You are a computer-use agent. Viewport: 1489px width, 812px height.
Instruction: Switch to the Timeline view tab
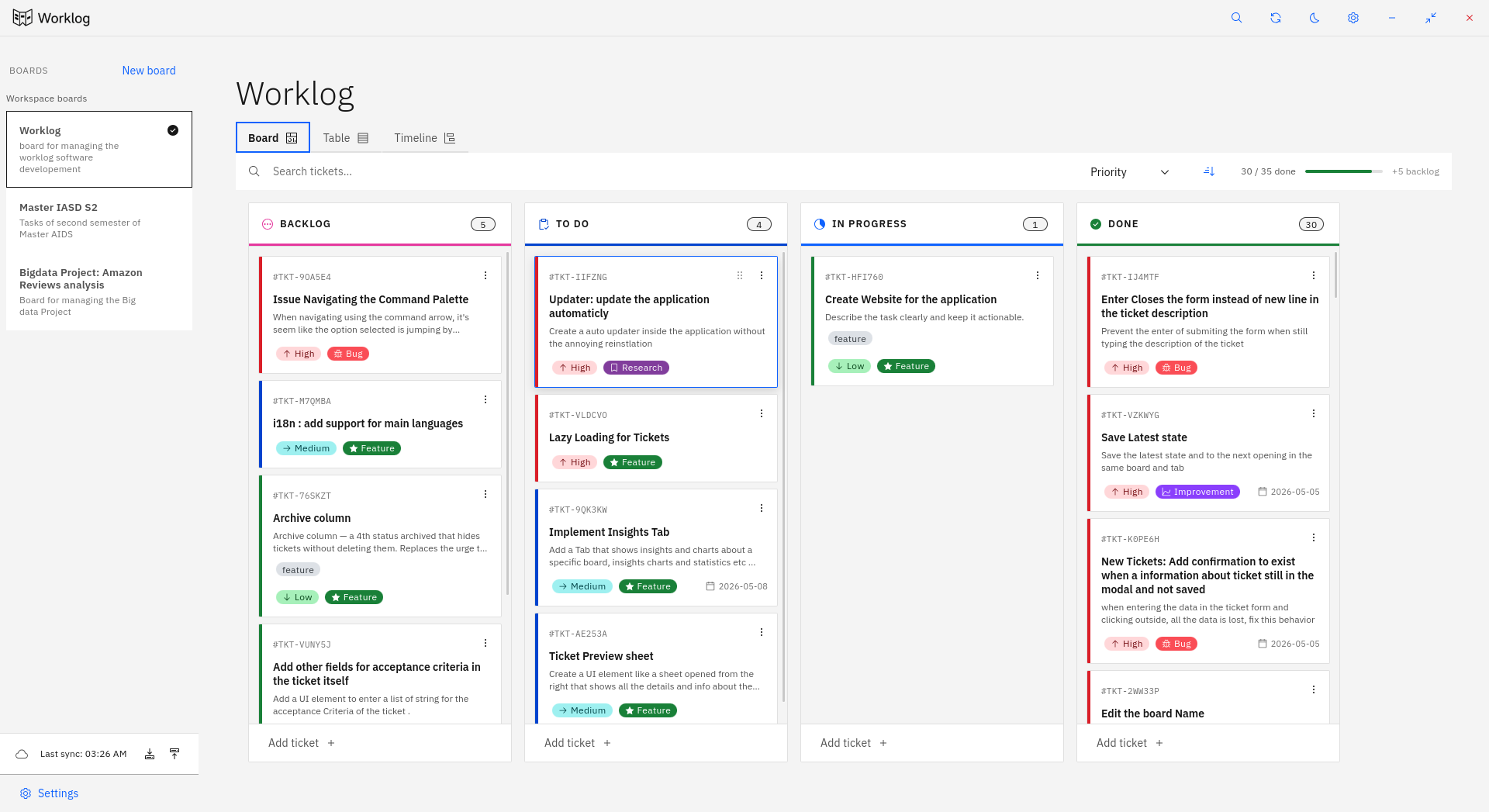click(x=424, y=138)
